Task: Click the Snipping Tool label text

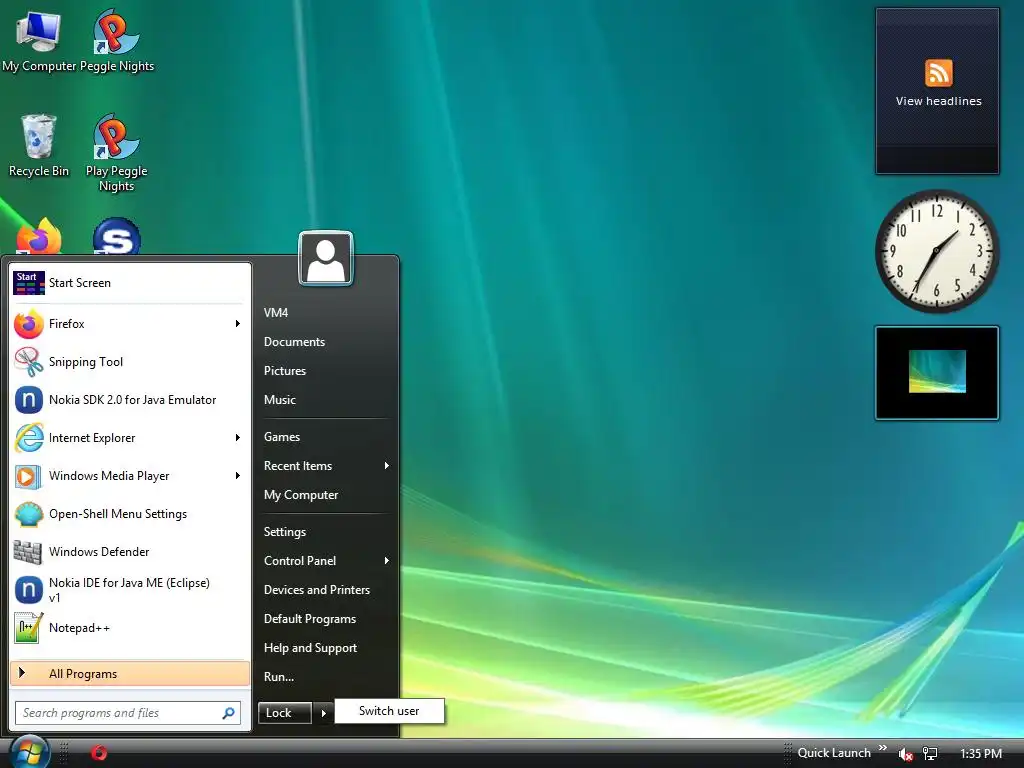Action: tap(86, 362)
